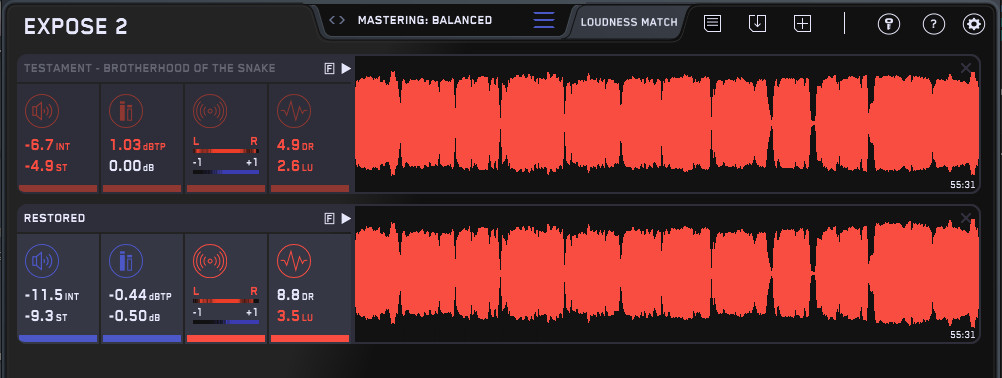Image resolution: width=1002 pixels, height=378 pixels.
Task: Click the help question mark icon
Action: [934, 24]
